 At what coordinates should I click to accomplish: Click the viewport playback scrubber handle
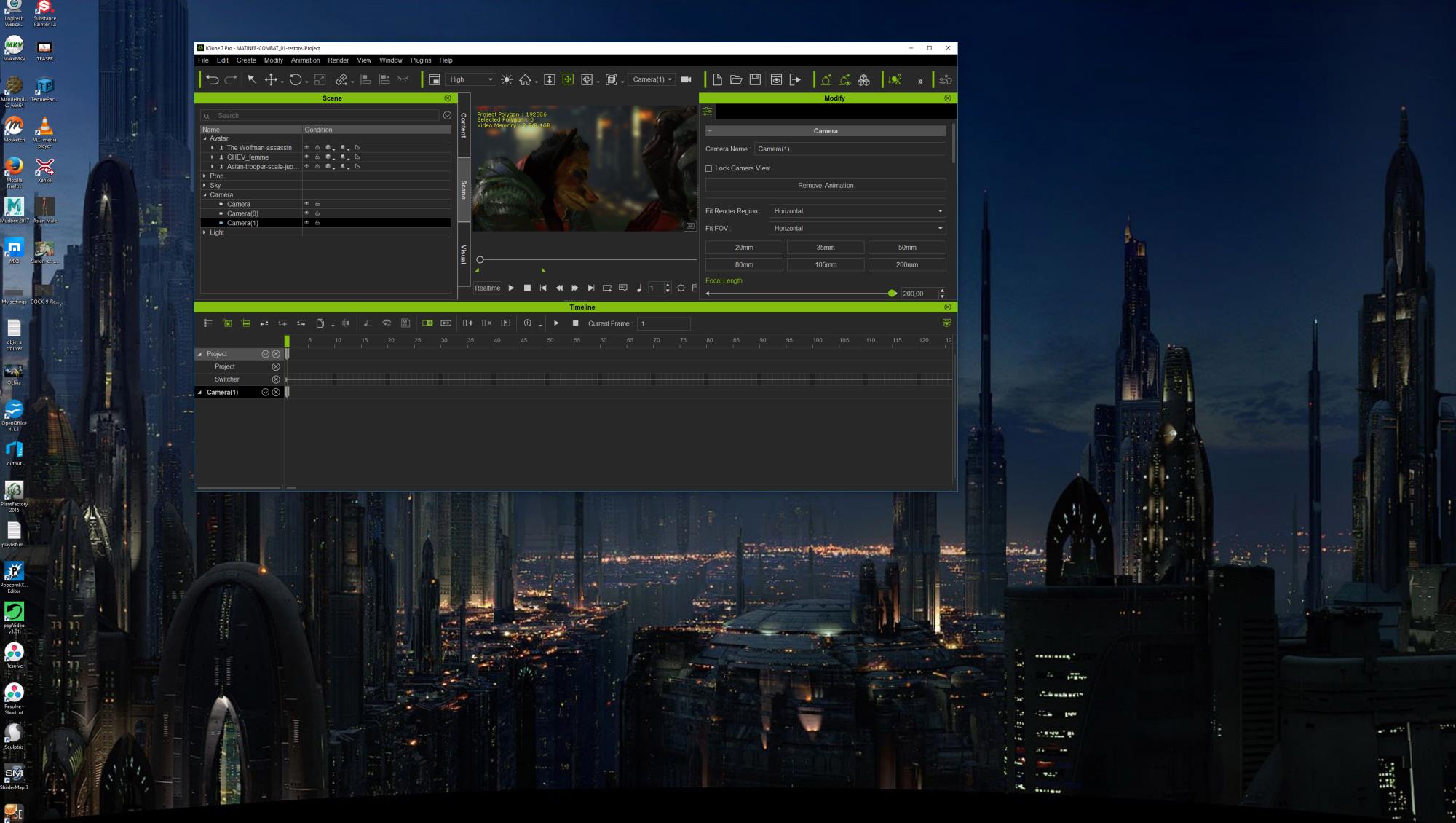click(480, 260)
